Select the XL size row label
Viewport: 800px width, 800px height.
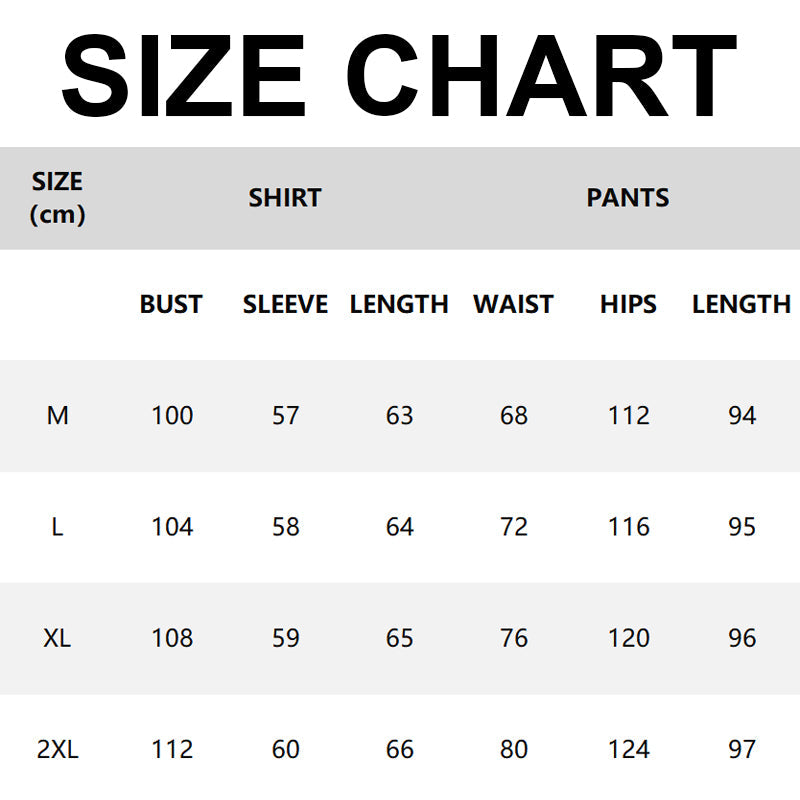pyautogui.click(x=58, y=638)
